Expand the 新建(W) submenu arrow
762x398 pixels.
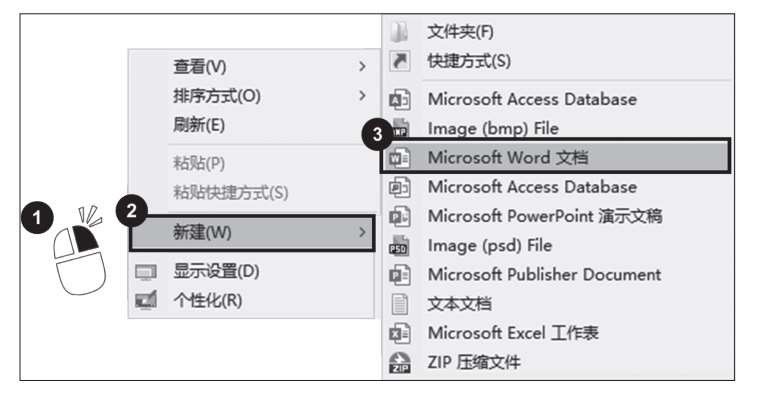pyautogui.click(x=362, y=232)
